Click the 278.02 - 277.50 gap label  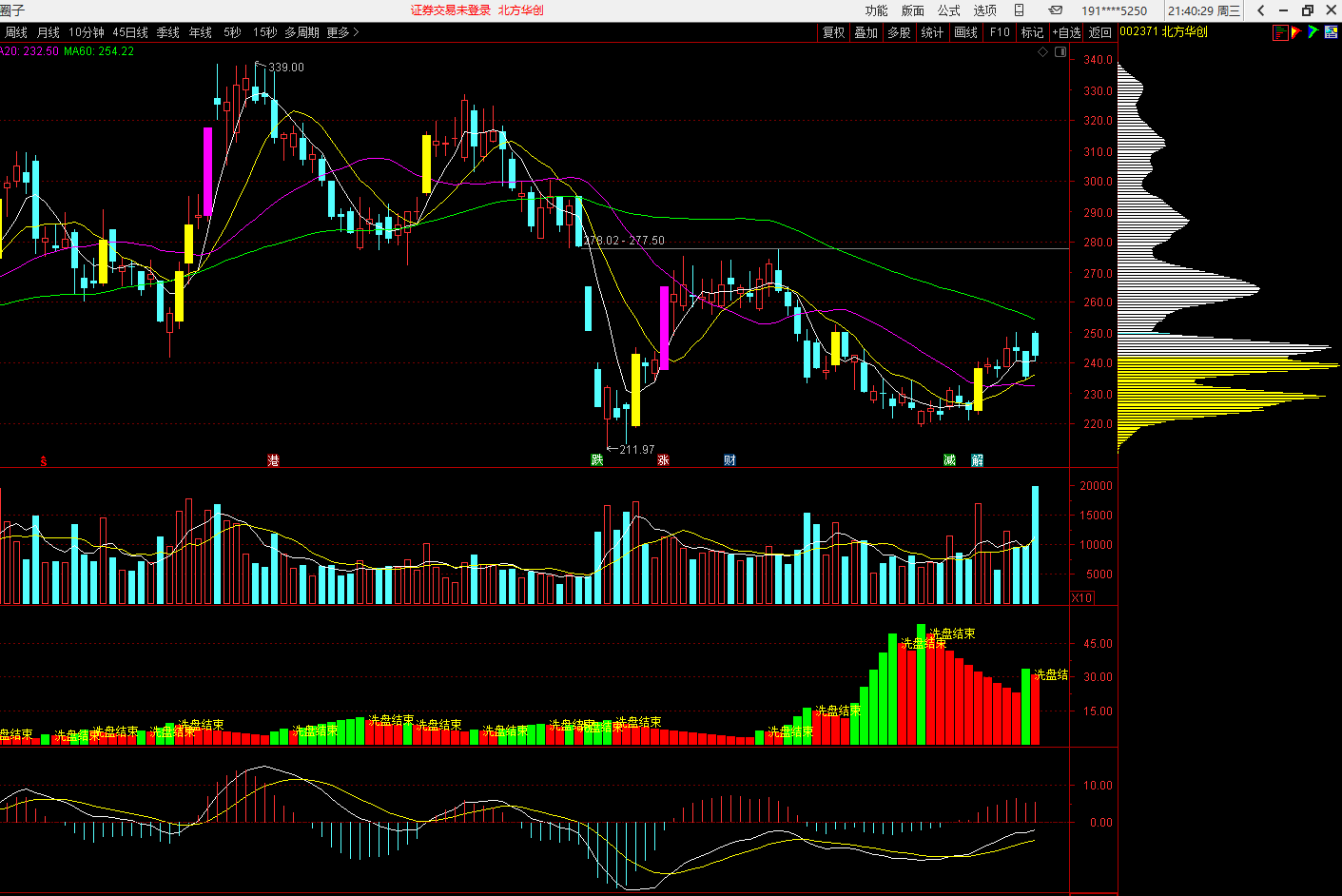point(624,241)
